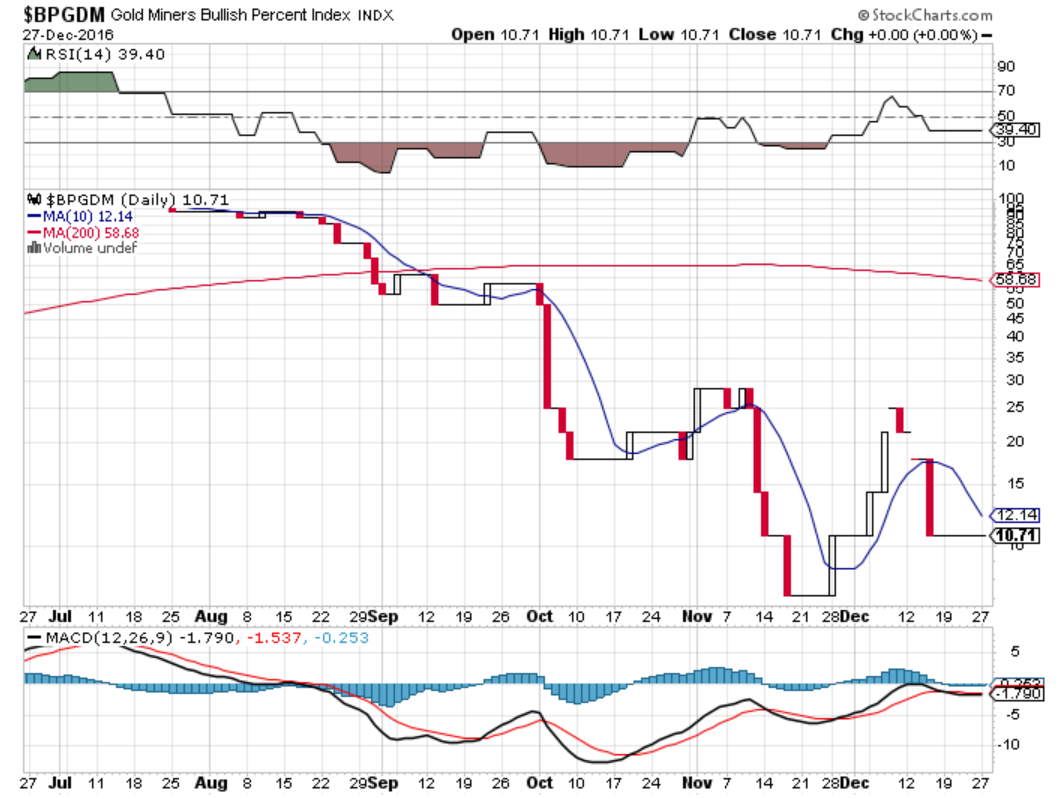Click the 12.14 MA(10) price tag
Image resolution: width=1064 pixels, height=799 pixels.
[1015, 515]
